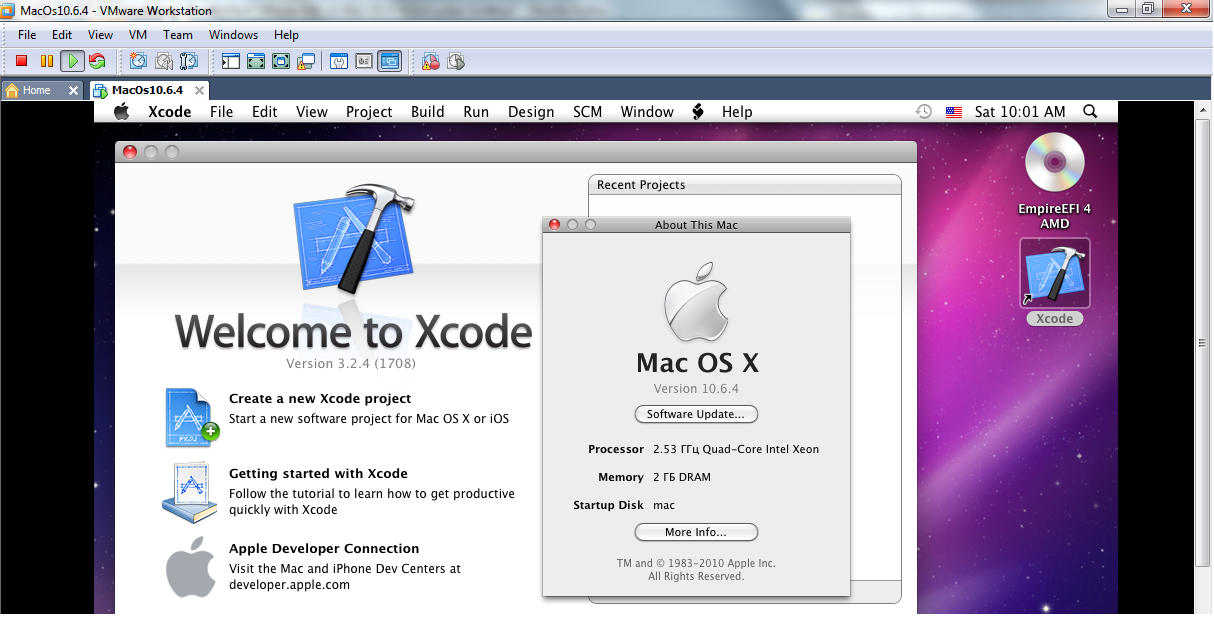The height and width of the screenshot is (618, 1214).
Task: Close the About This Mac window
Action: (x=555, y=225)
